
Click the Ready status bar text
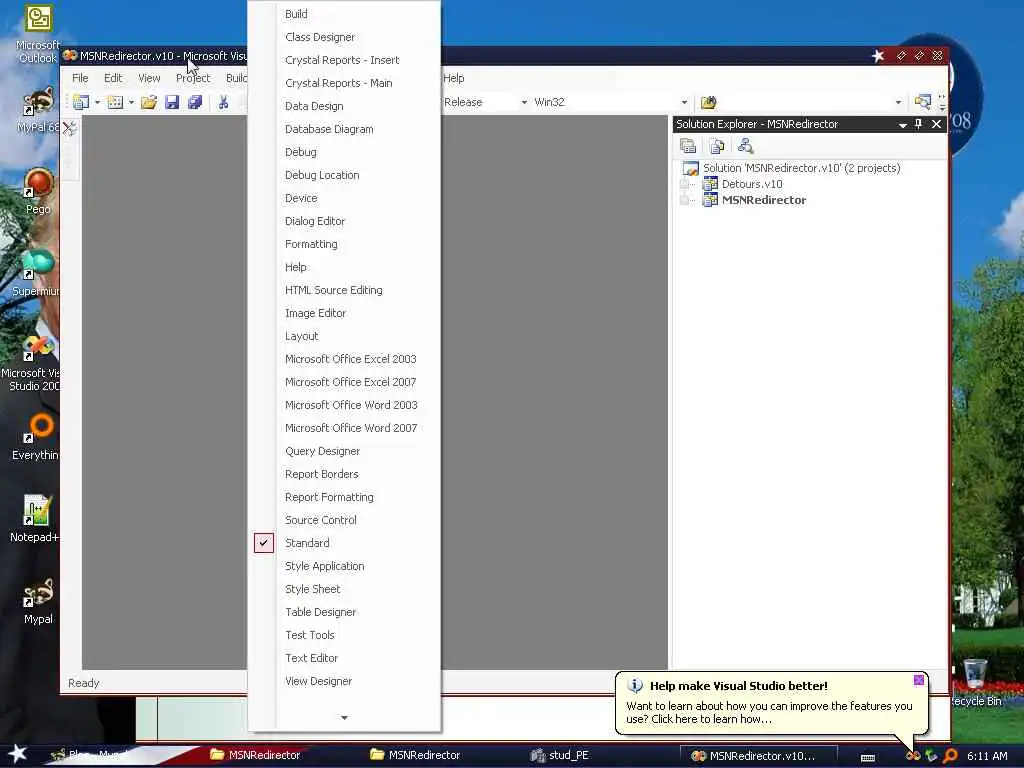(x=84, y=682)
